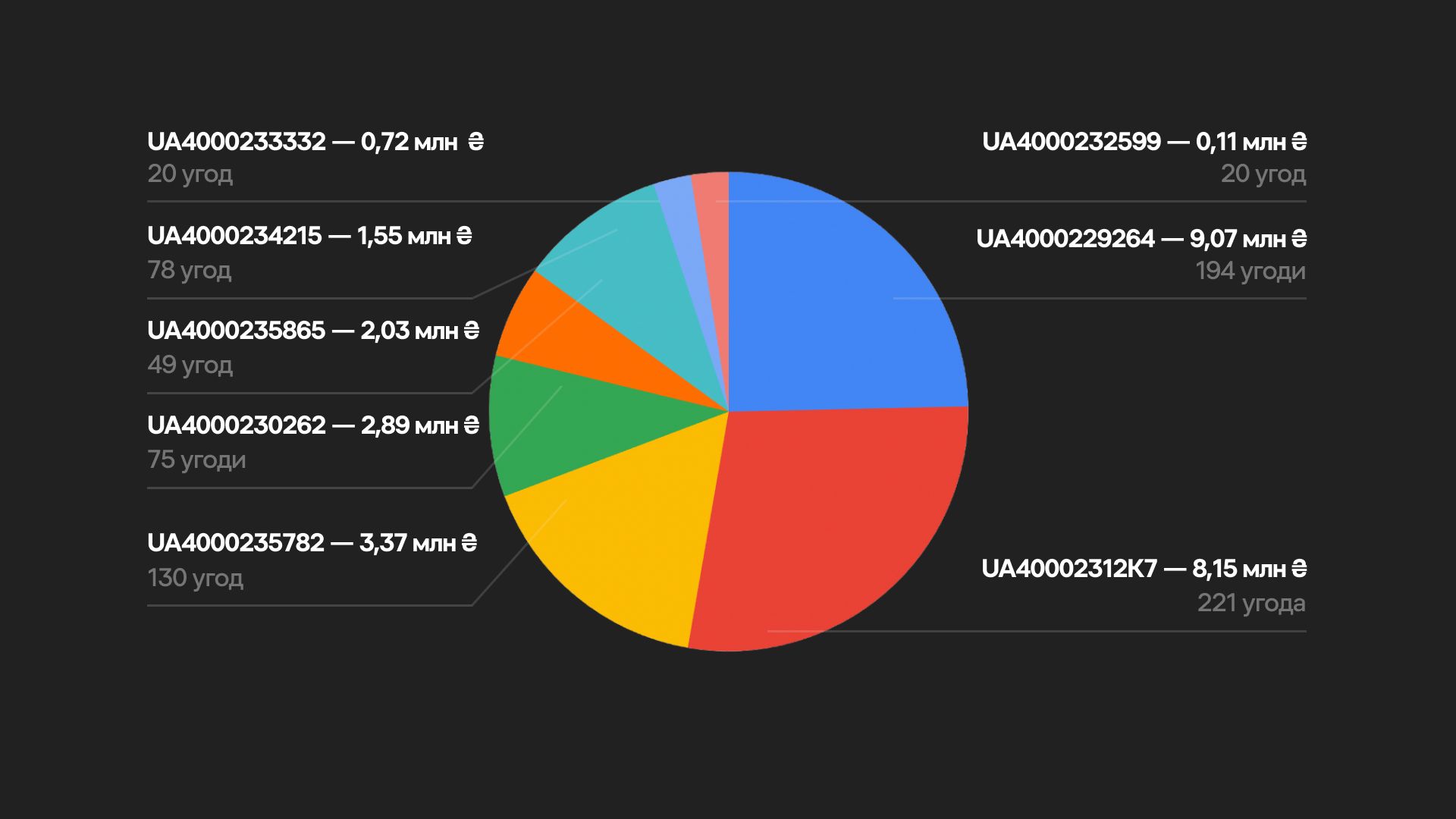Click the "221 угода" deal count
This screenshot has width=1456, height=819.
(x=1251, y=603)
